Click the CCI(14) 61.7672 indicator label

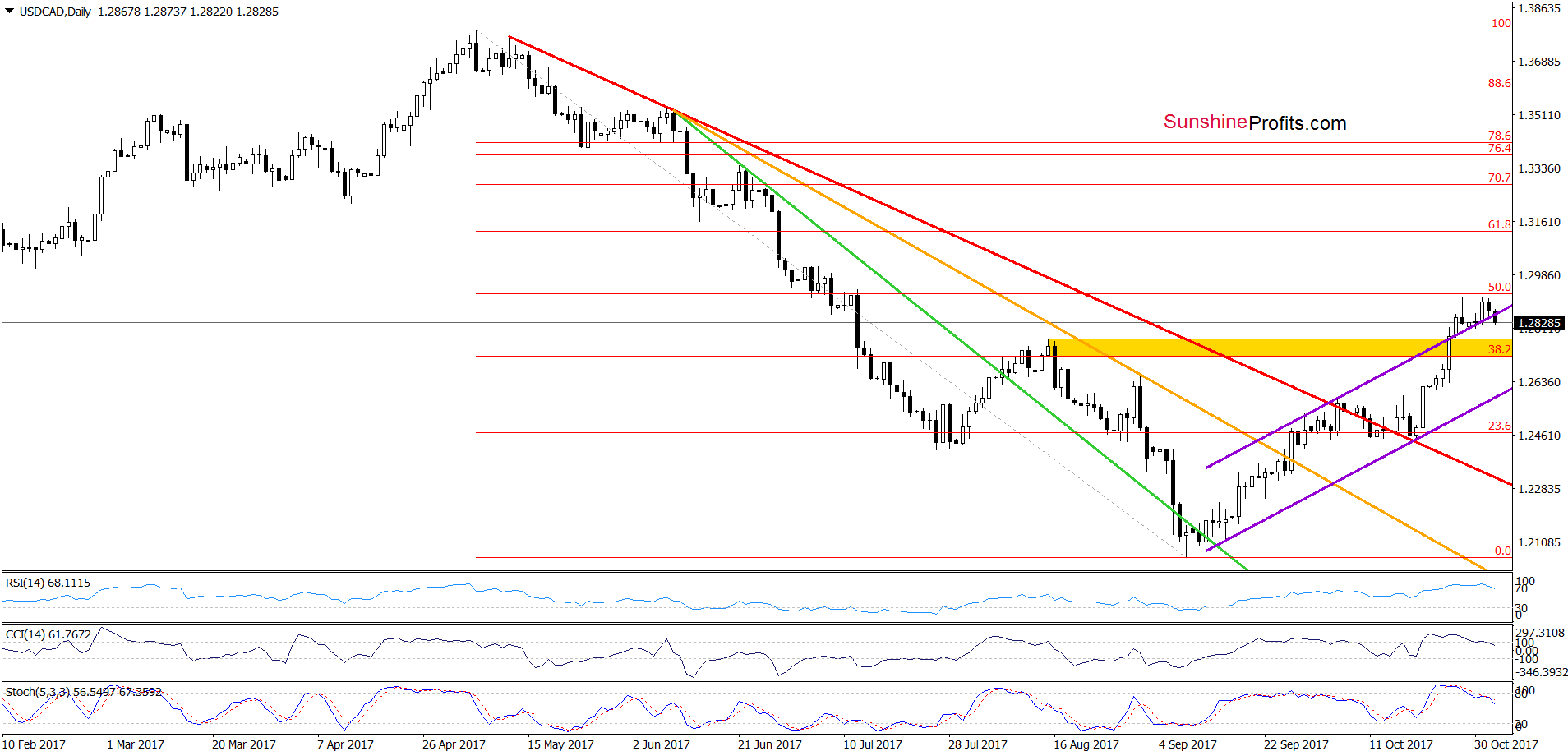48,634
